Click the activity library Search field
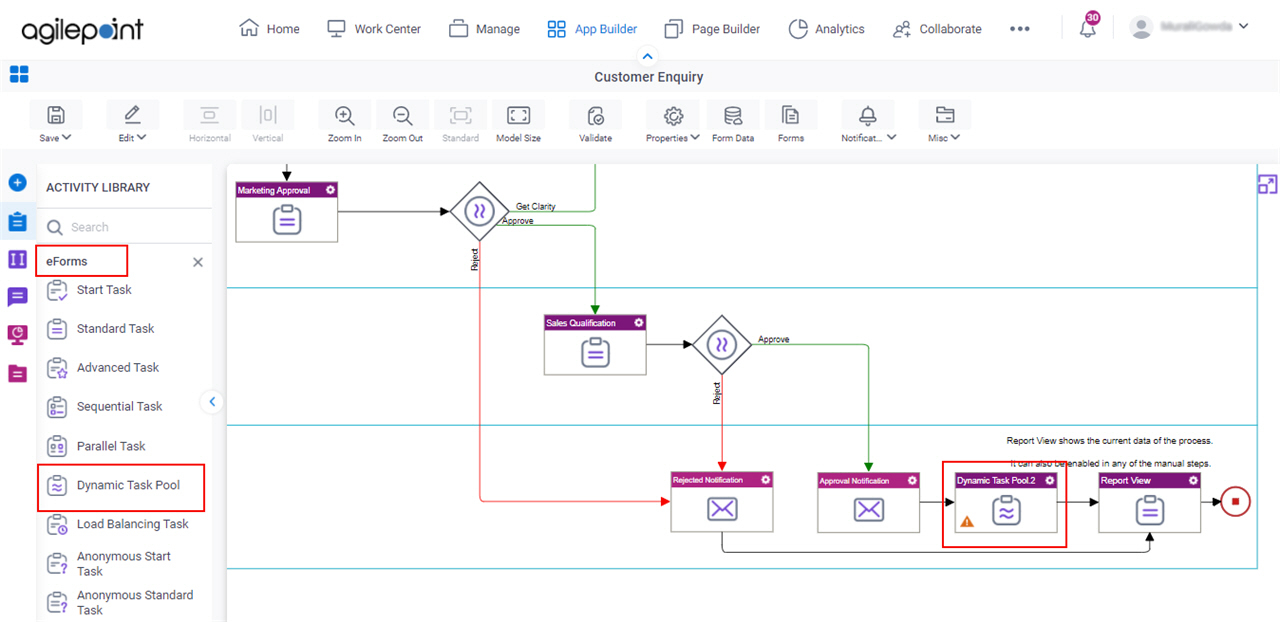The image size is (1280, 622). [127, 227]
